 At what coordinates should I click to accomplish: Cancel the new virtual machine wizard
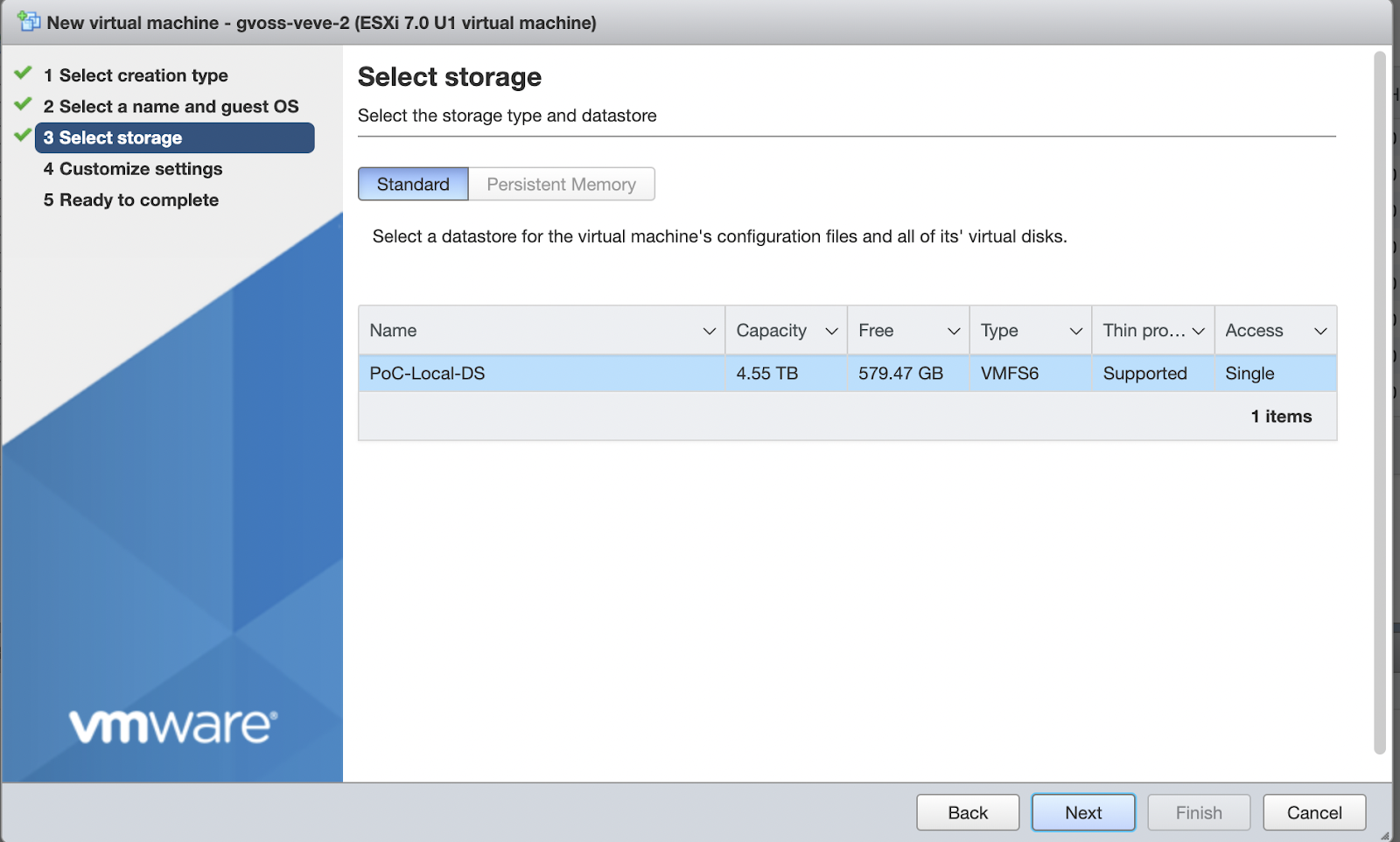1314,812
